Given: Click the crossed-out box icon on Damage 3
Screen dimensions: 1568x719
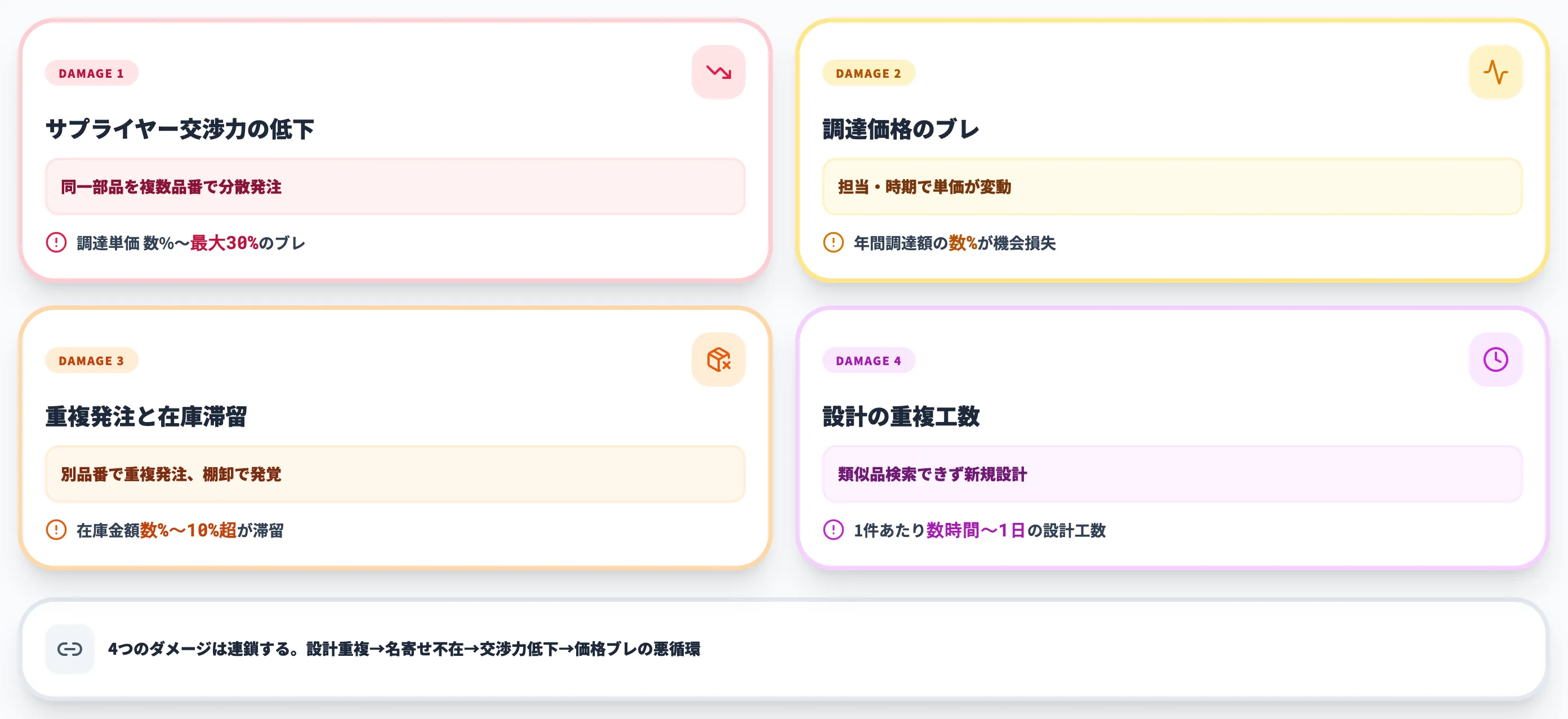Looking at the screenshot, I should 718,359.
